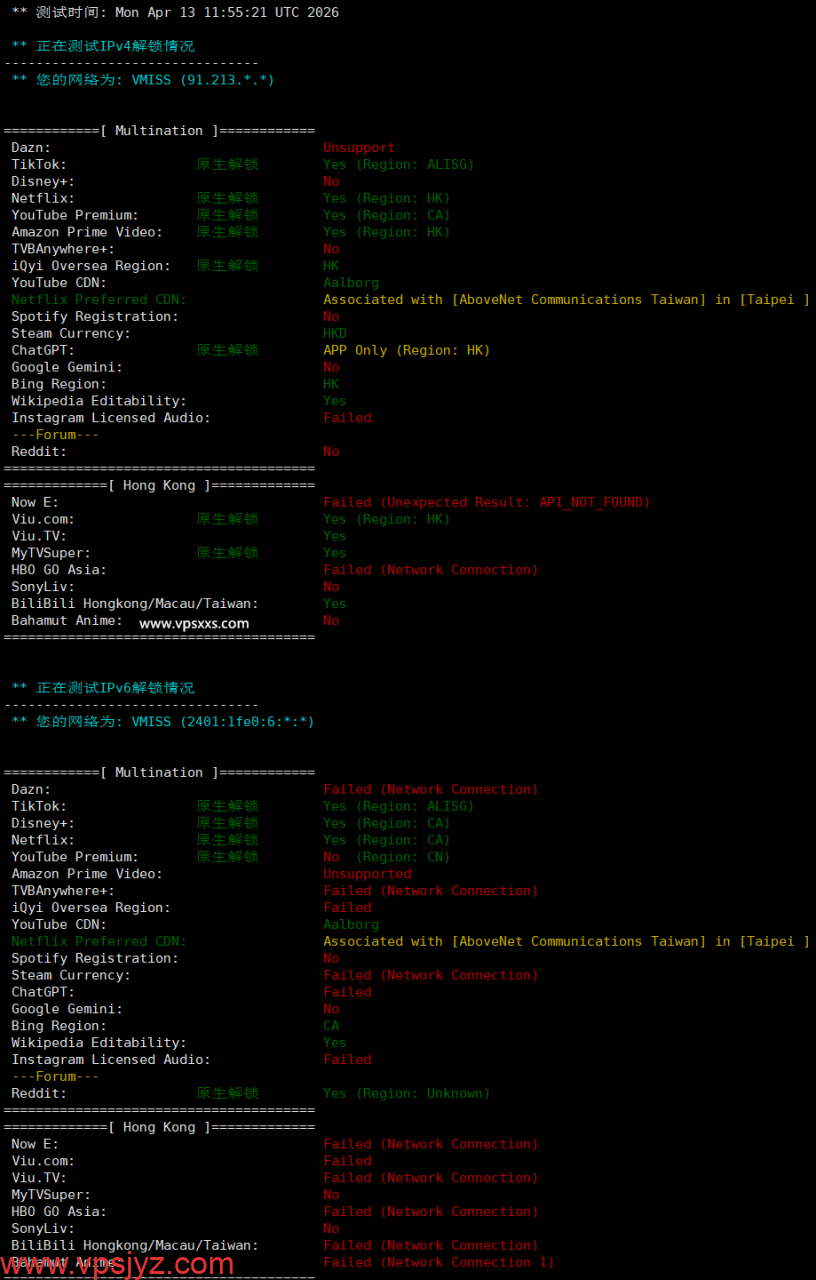
Task: Click the YouTube Premium 'No (Region: CN)' result
Action: (x=386, y=857)
